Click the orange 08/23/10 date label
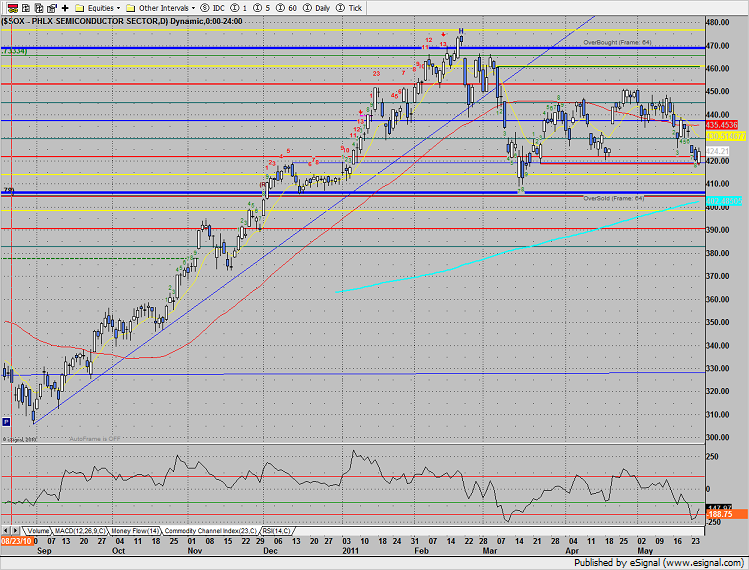This screenshot has height=570, width=749. 17,541
